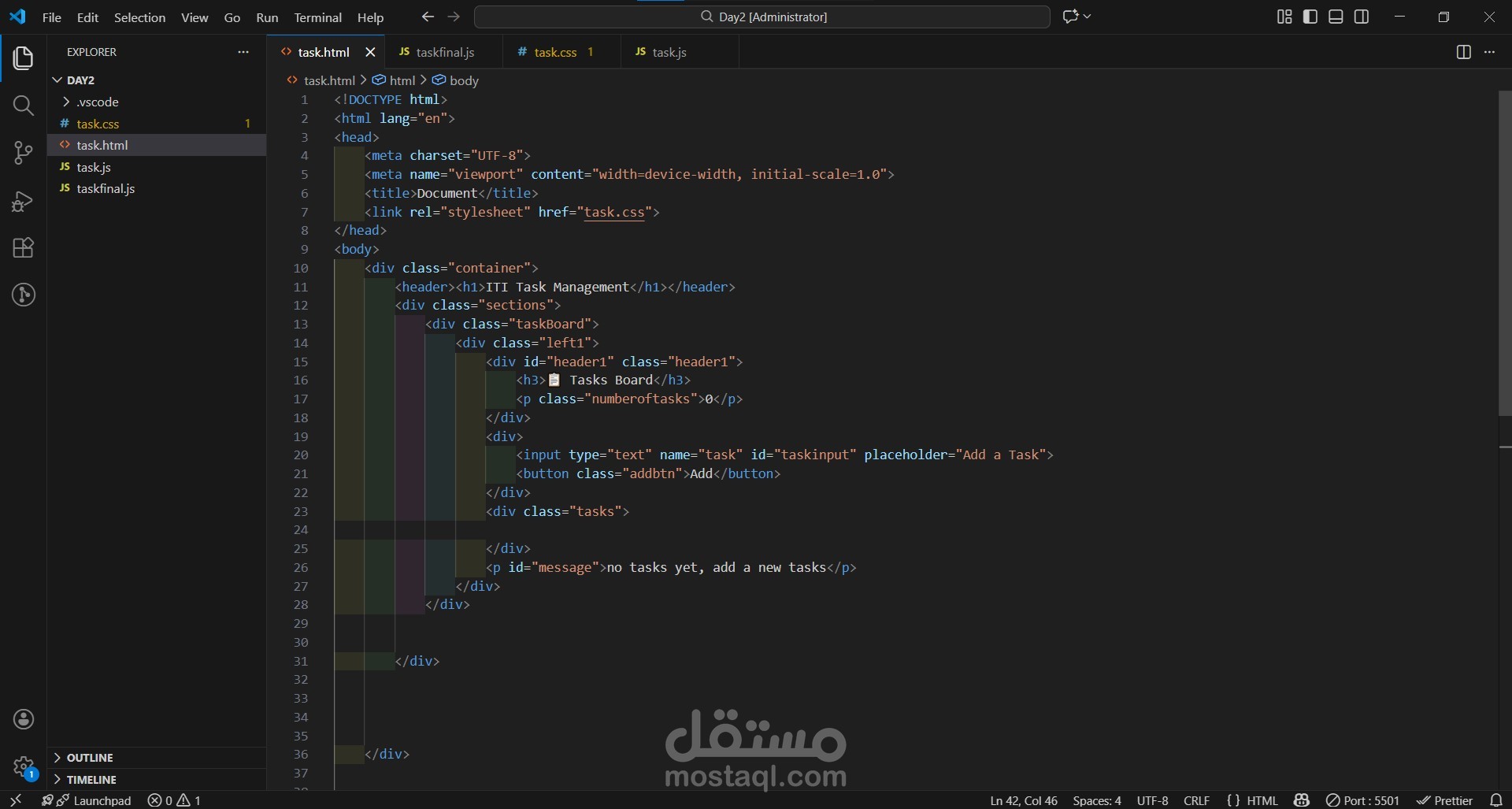1512x809 pixels.
Task: Open the Copilot chat icon in title bar
Action: pos(1069,17)
